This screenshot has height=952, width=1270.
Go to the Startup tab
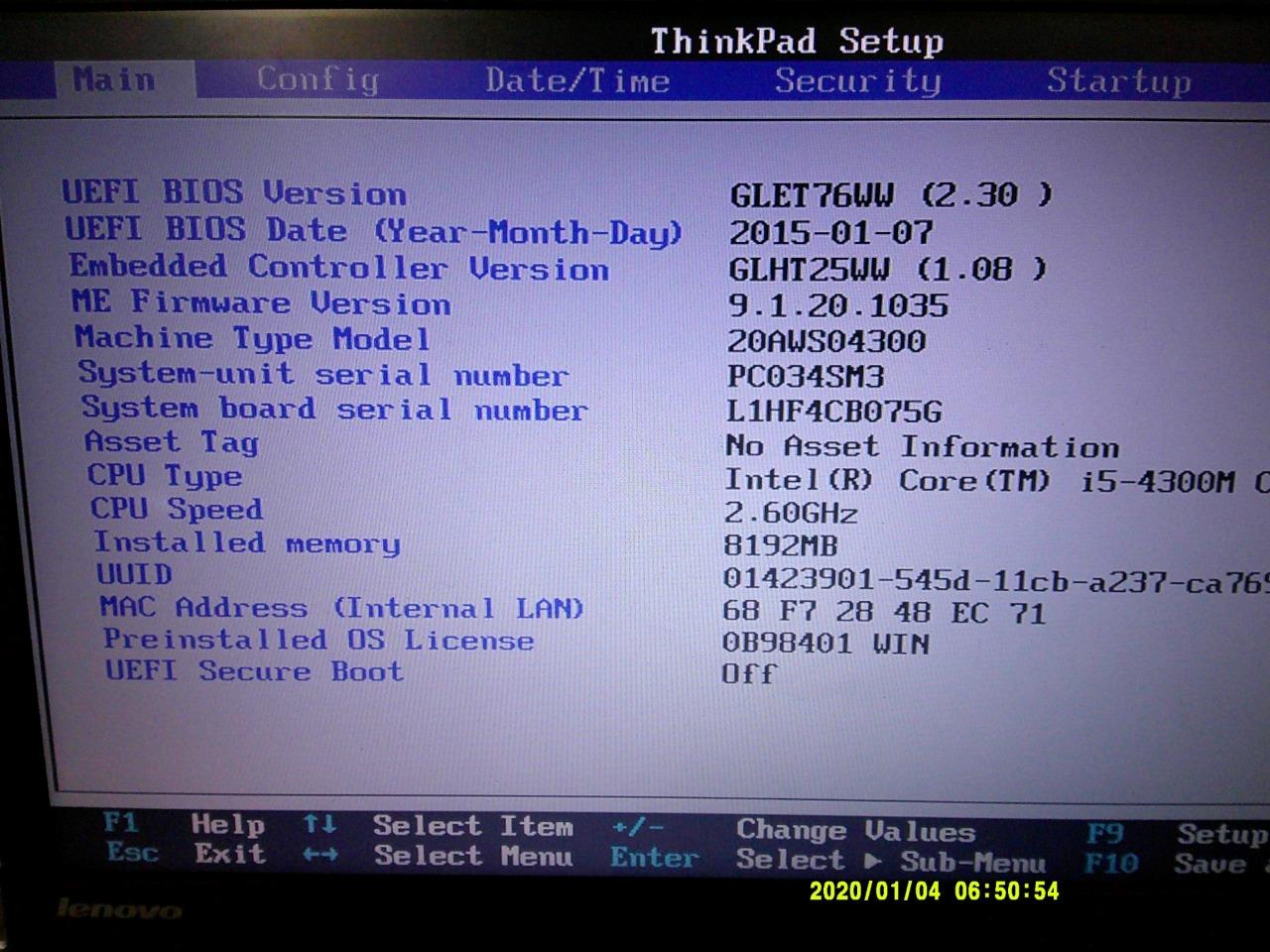click(1119, 80)
